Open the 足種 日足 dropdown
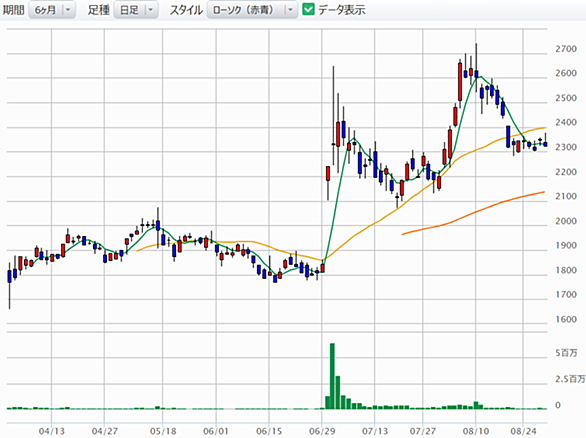The image size is (586, 438). click(x=136, y=10)
